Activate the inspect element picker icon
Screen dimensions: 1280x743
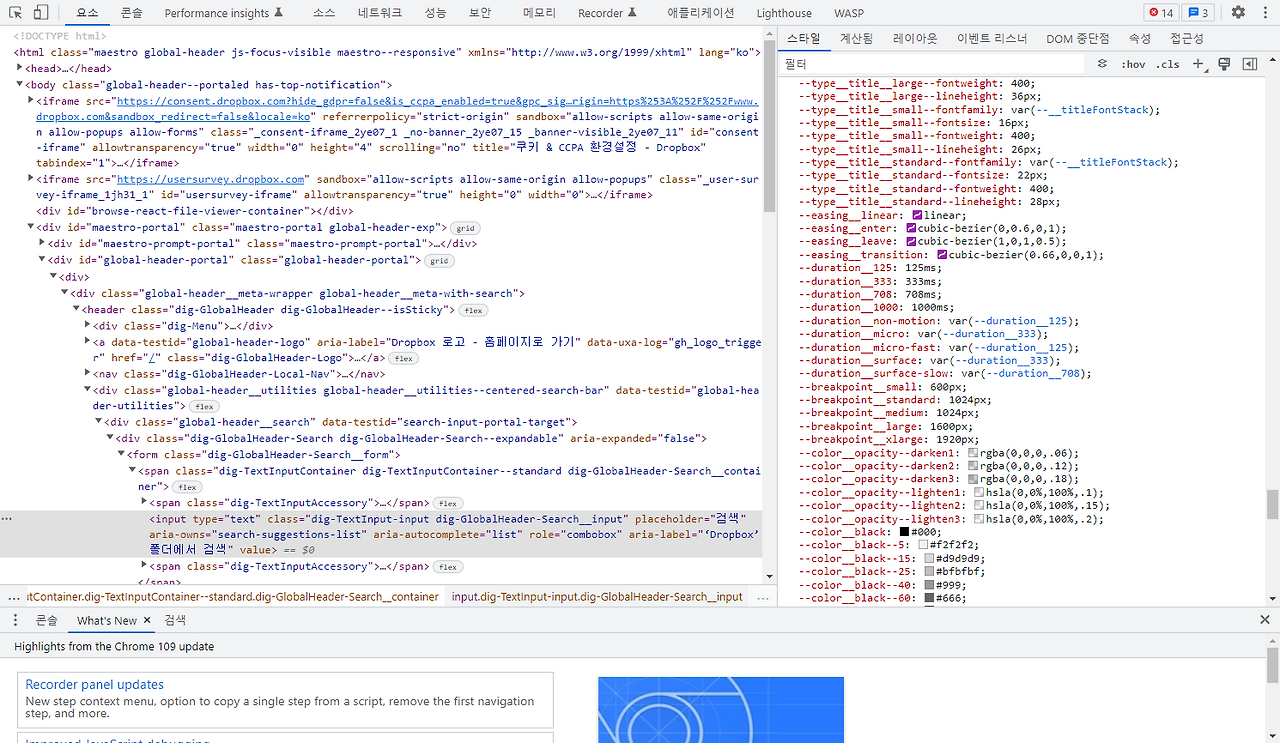pos(16,13)
